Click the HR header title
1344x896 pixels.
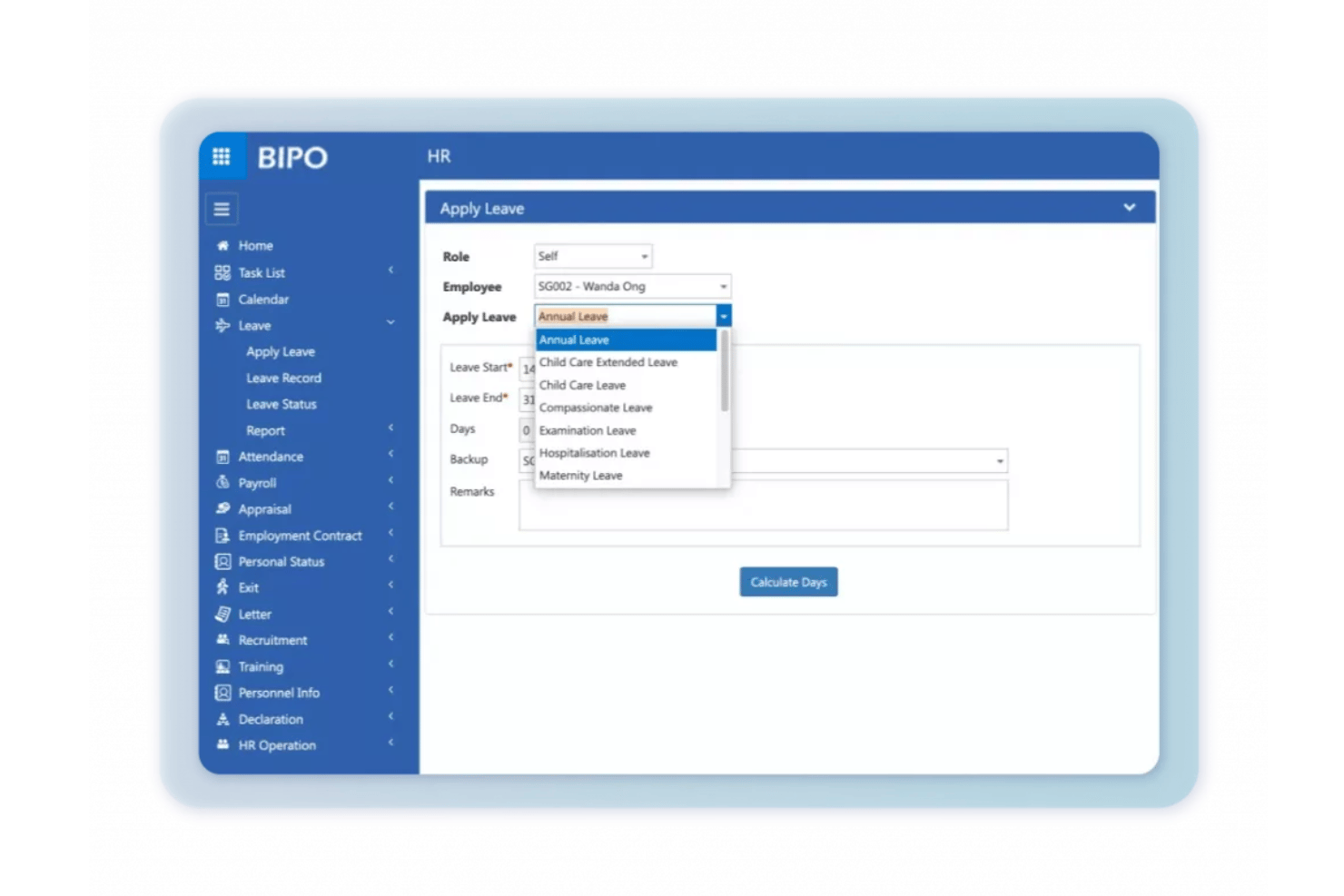coord(439,156)
